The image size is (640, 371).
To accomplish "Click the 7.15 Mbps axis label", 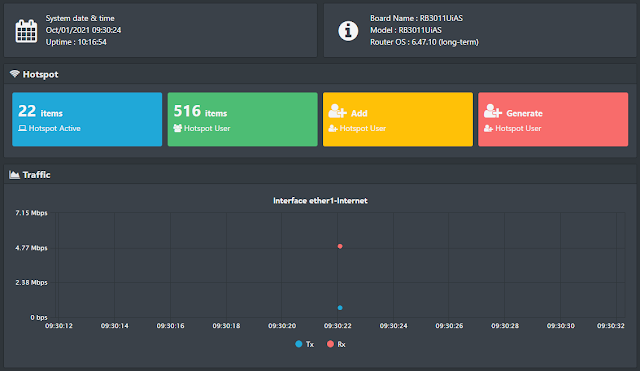I will 31,213.
